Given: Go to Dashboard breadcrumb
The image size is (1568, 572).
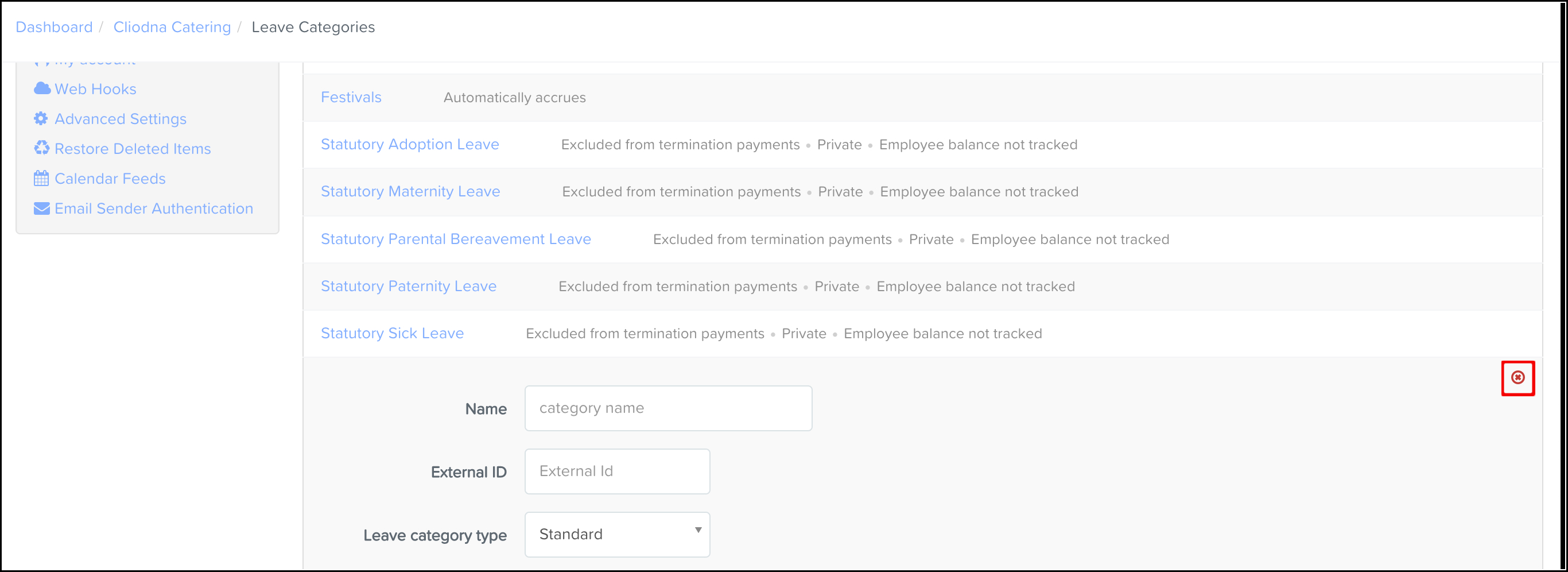Looking at the screenshot, I should coord(54,28).
